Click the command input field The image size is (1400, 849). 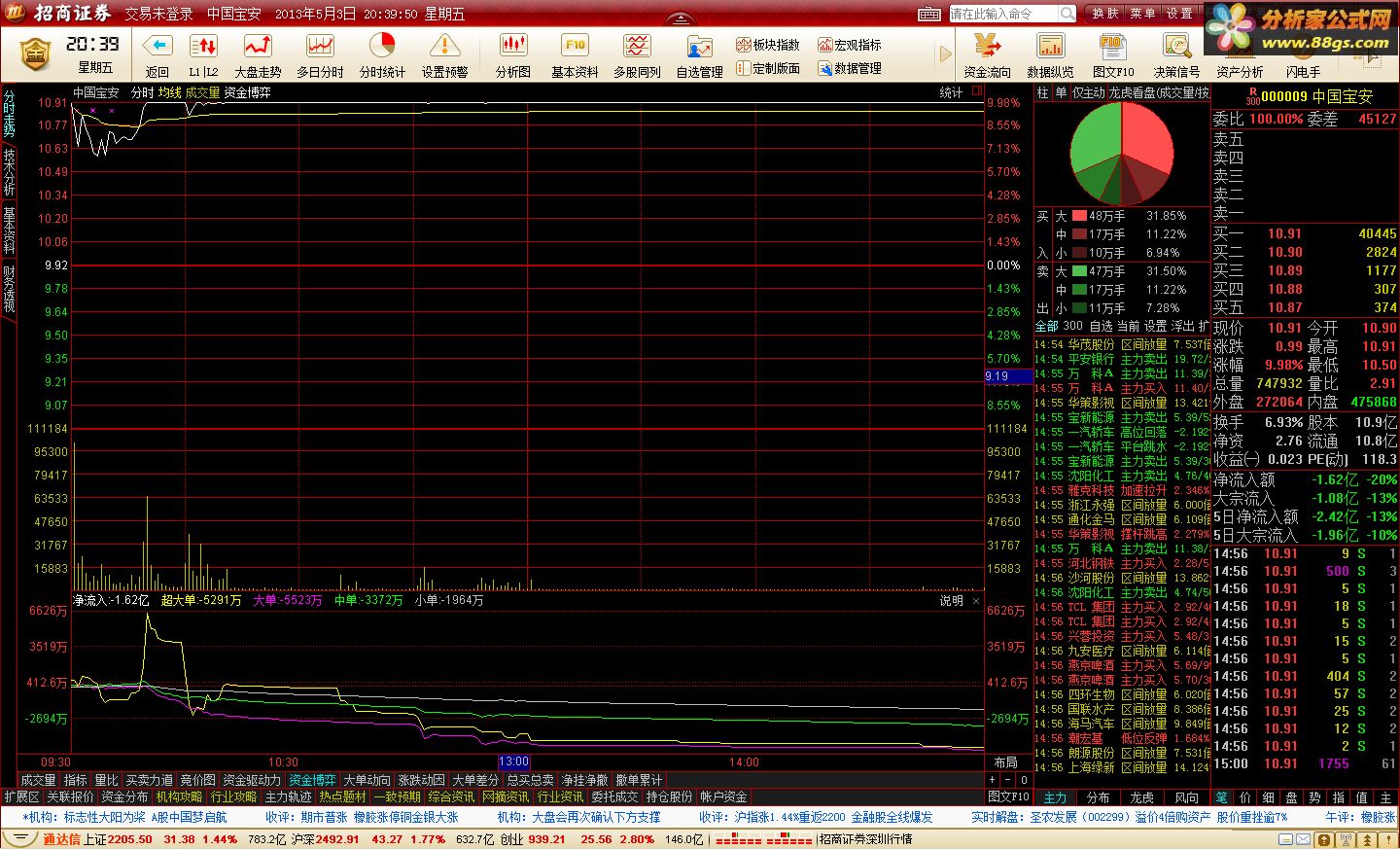tap(1003, 14)
